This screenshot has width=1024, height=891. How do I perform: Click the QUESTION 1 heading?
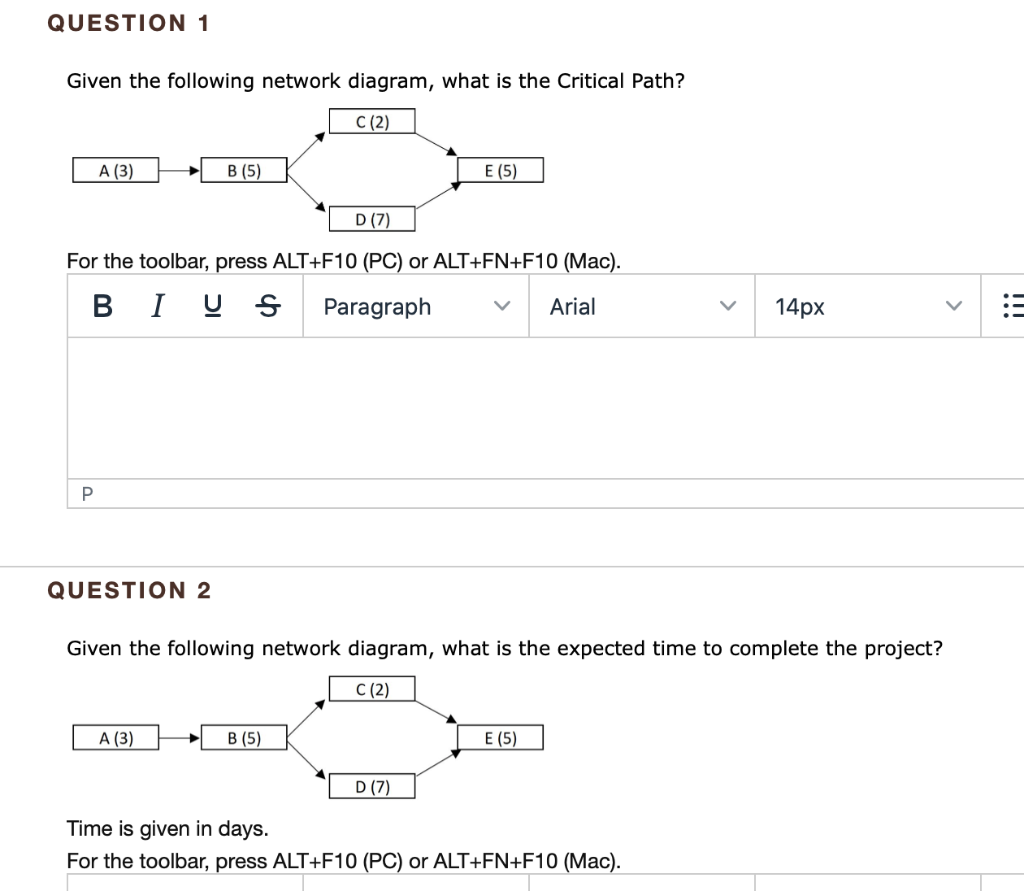coord(128,22)
